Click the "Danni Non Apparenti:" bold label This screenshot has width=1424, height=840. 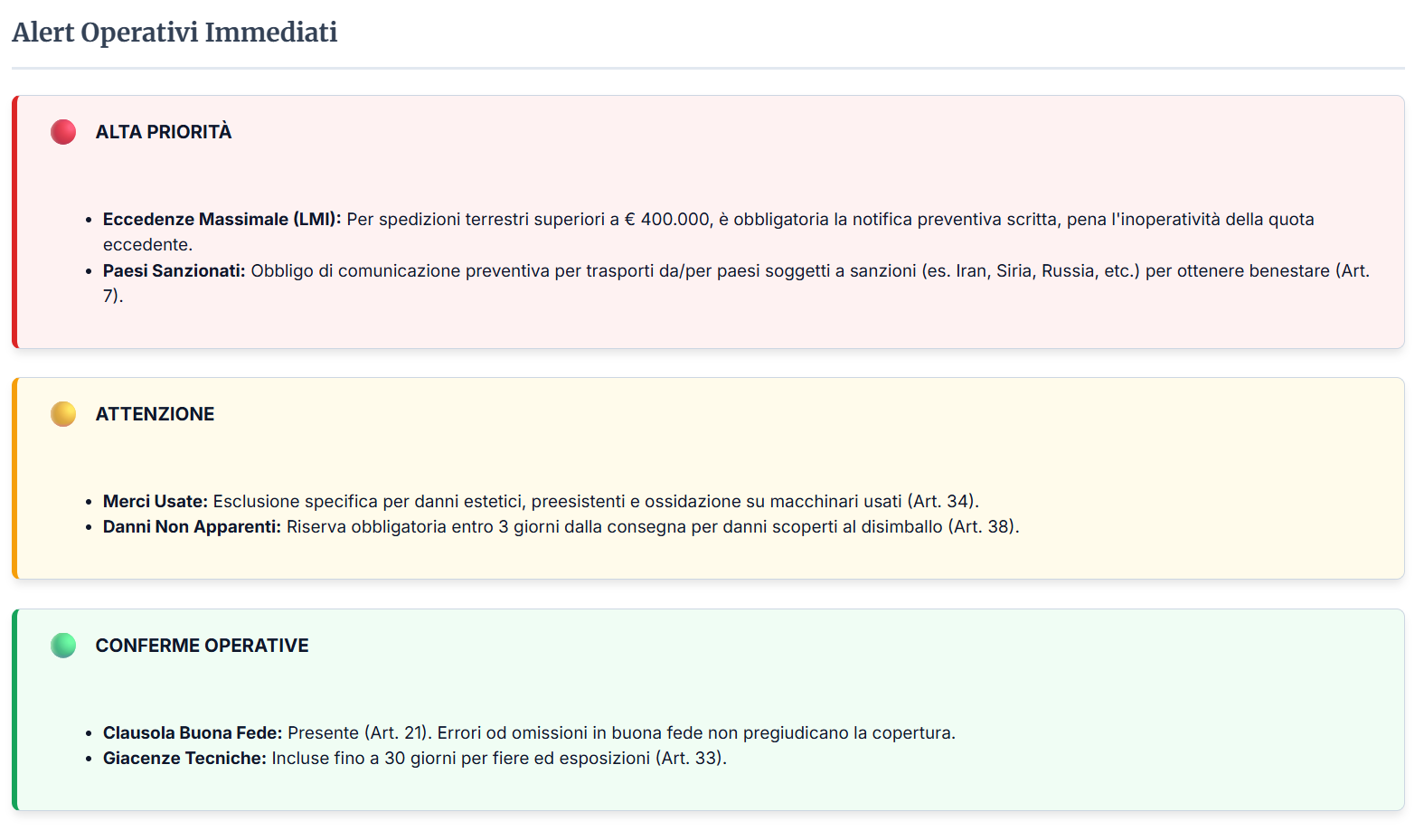click(x=192, y=527)
